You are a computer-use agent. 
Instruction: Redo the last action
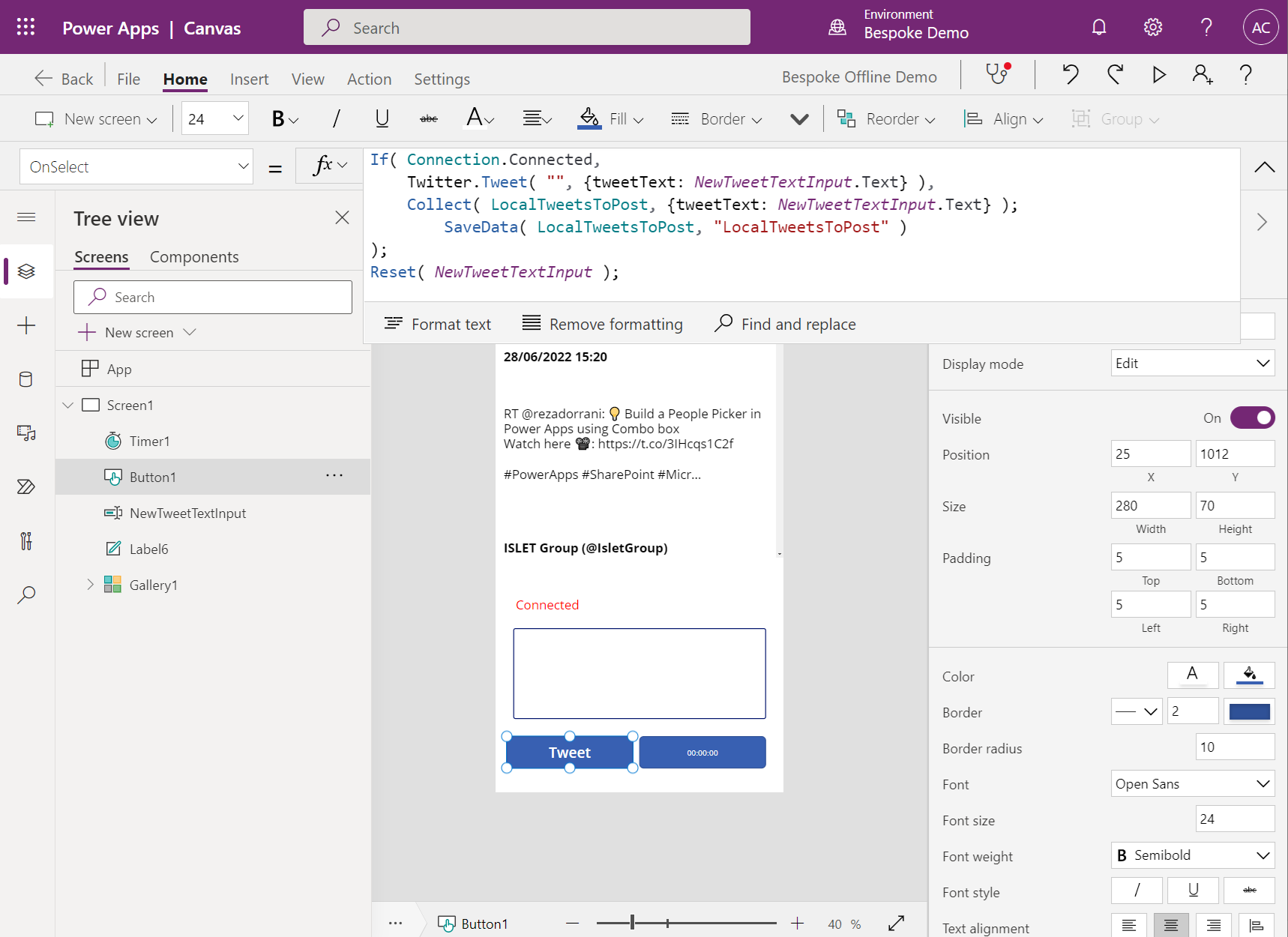click(1115, 74)
